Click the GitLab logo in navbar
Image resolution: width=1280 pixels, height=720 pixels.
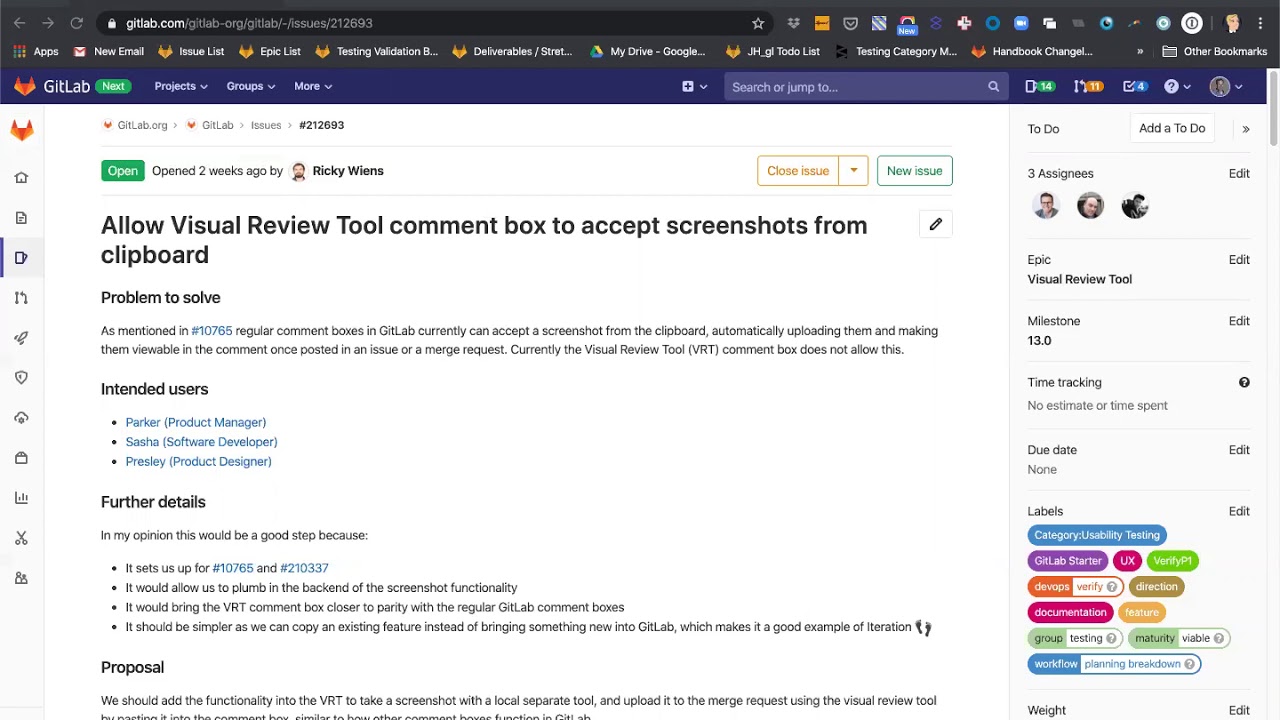pyautogui.click(x=52, y=87)
